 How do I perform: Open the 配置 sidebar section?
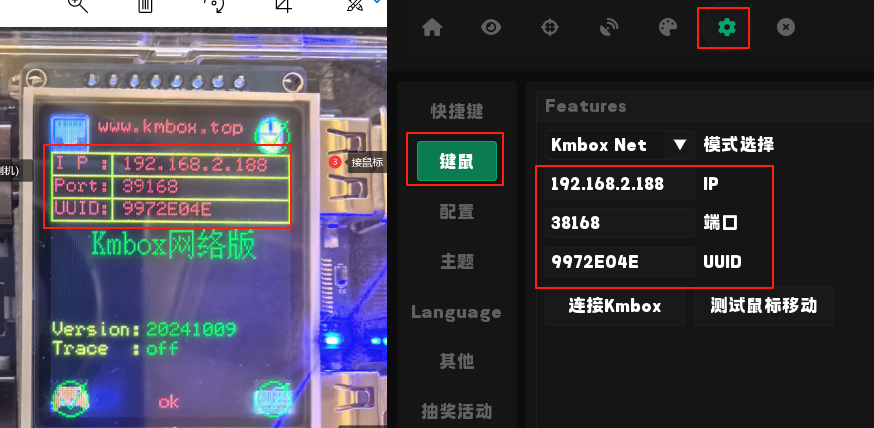(x=457, y=212)
